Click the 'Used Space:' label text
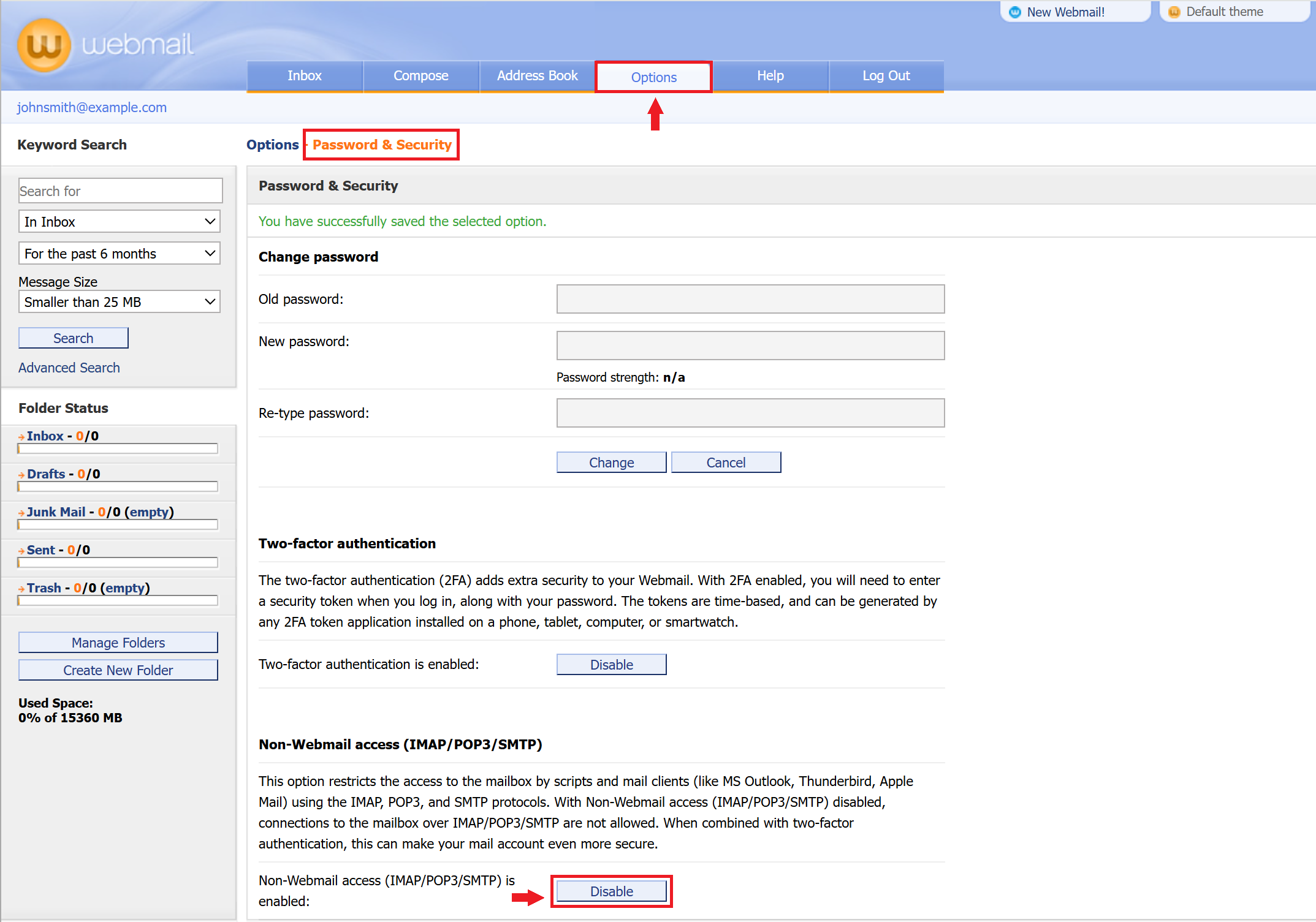Image resolution: width=1316 pixels, height=922 pixels. [x=56, y=703]
